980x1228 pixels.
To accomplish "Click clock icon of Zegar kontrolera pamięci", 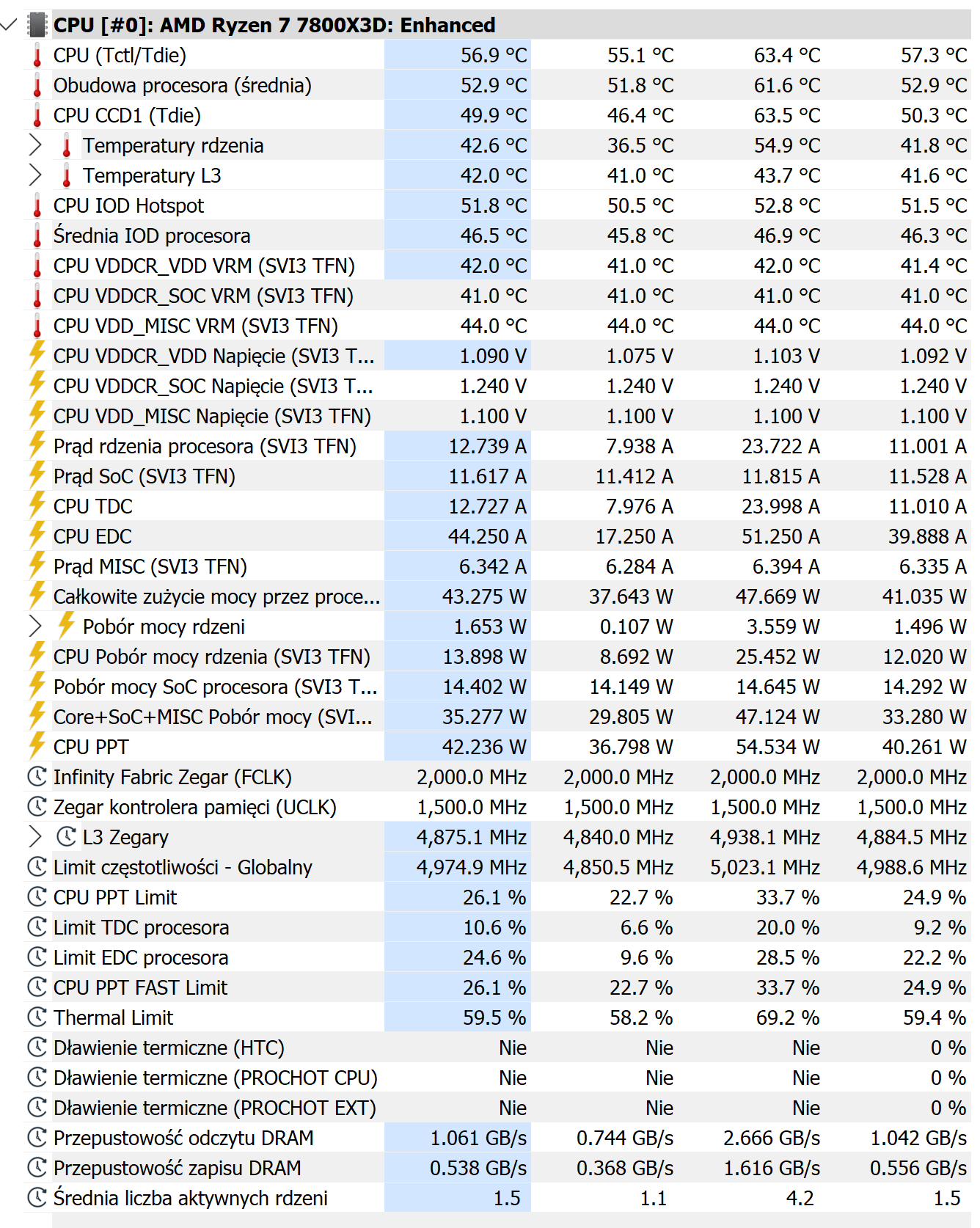I will (37, 806).
